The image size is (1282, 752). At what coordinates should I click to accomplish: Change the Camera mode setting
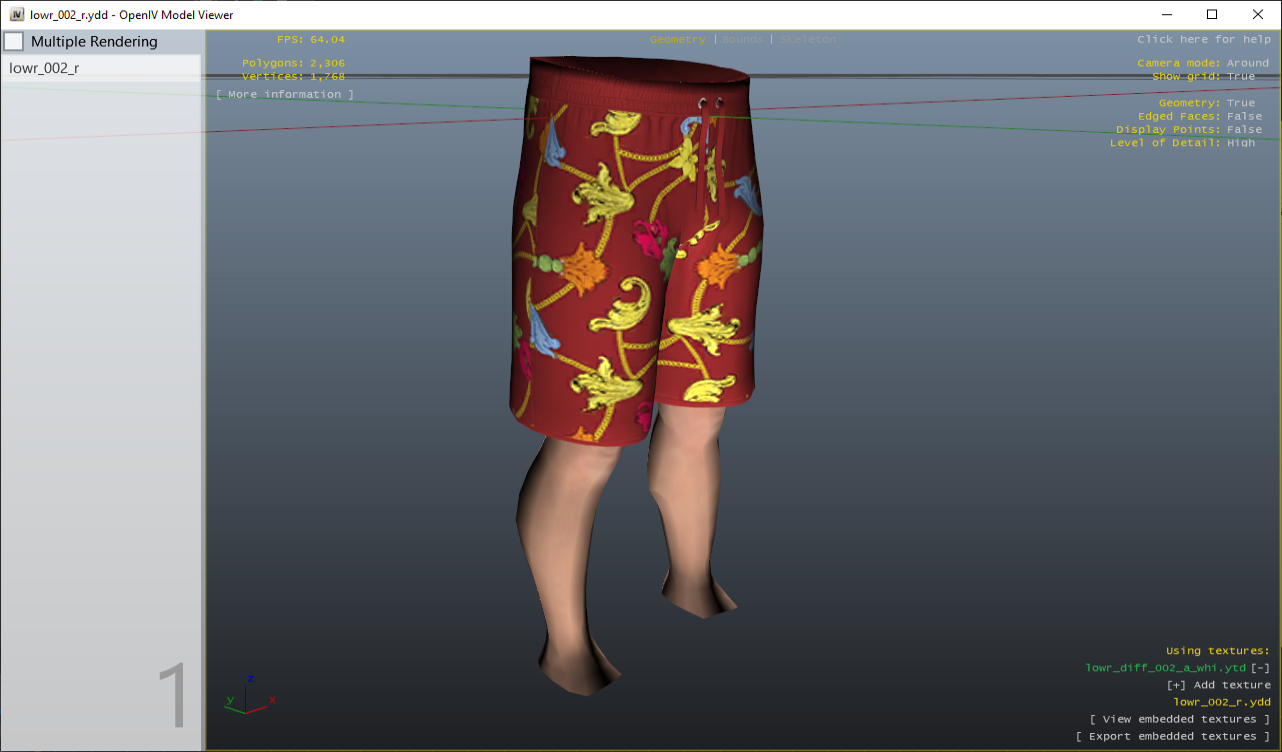tap(1249, 62)
